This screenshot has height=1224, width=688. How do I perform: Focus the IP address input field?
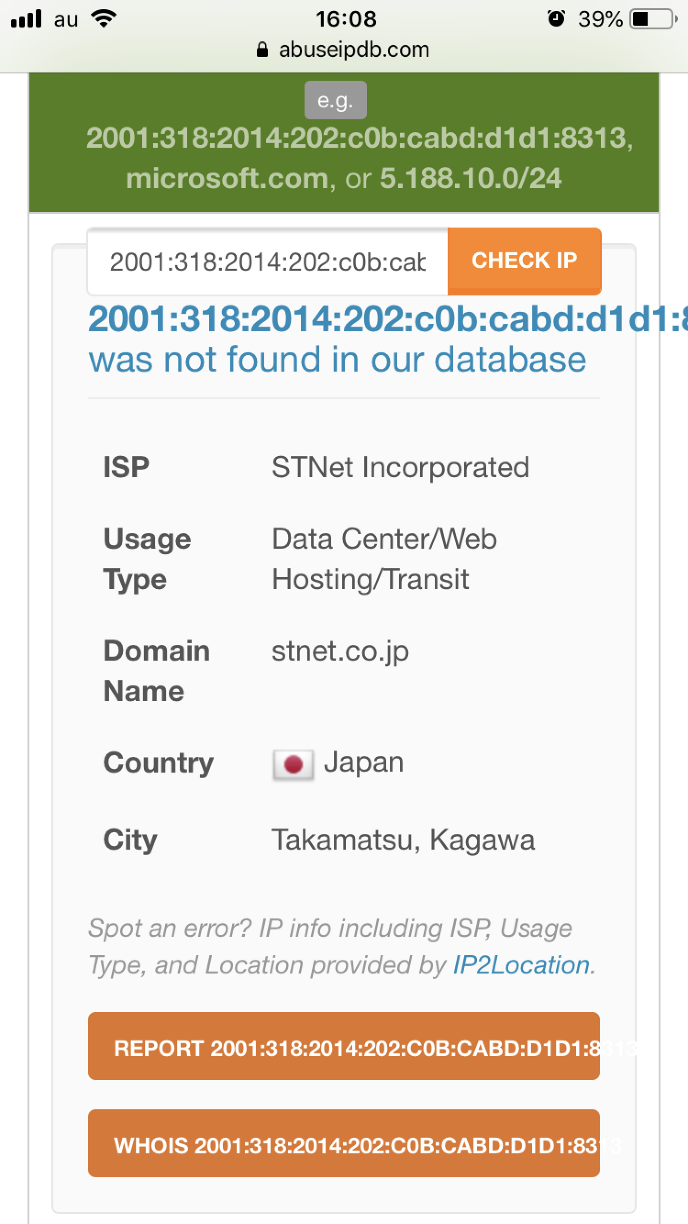tap(268, 262)
